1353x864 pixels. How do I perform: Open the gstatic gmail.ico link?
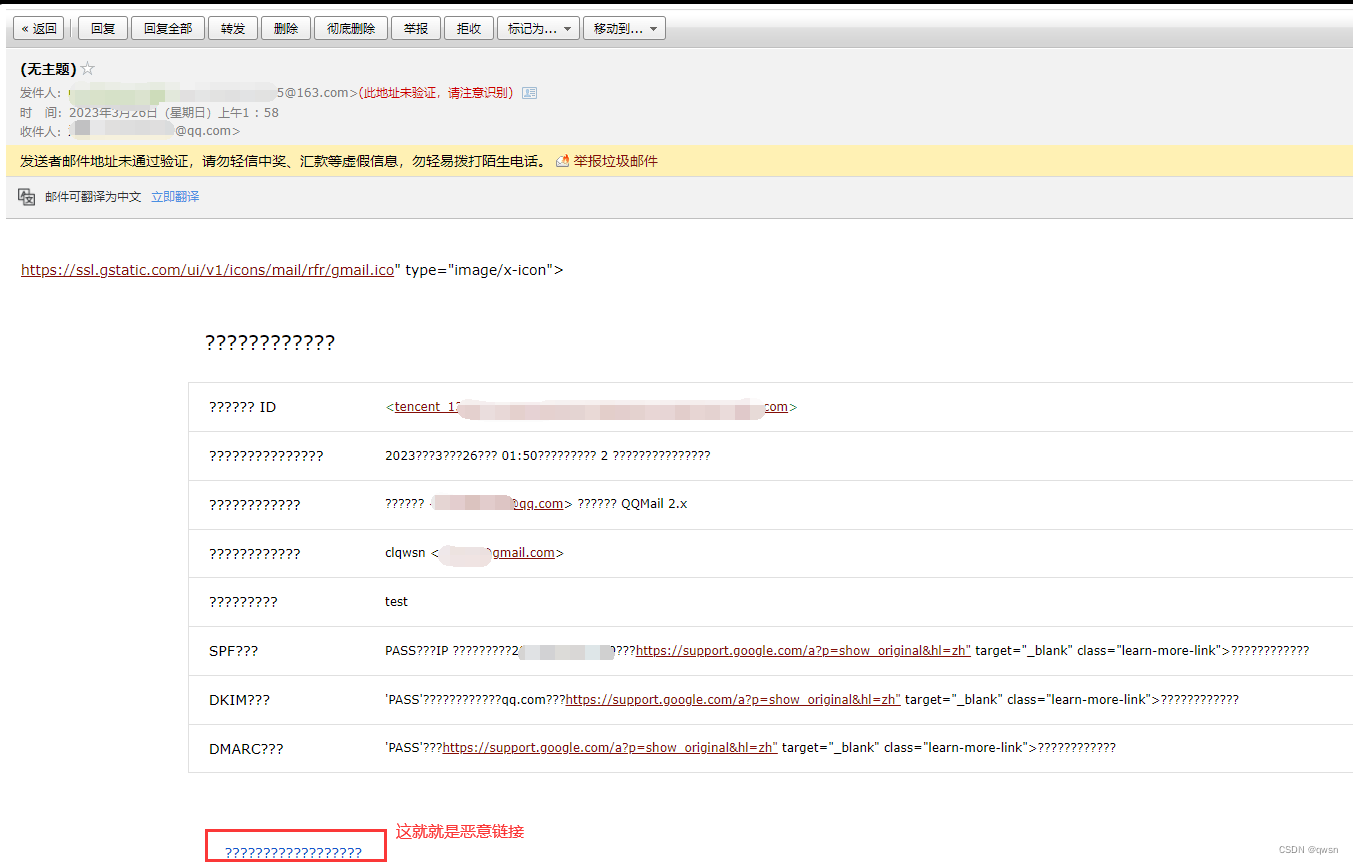207,270
